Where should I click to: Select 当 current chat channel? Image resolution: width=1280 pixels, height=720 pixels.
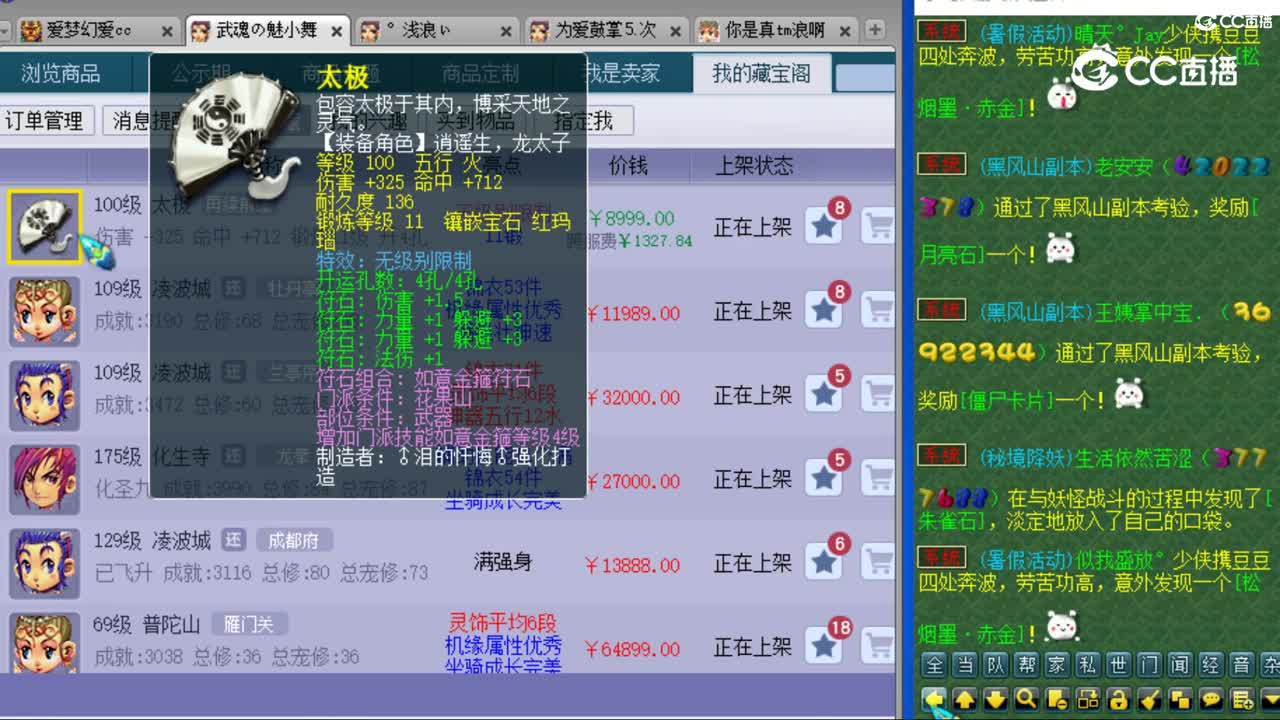point(965,665)
